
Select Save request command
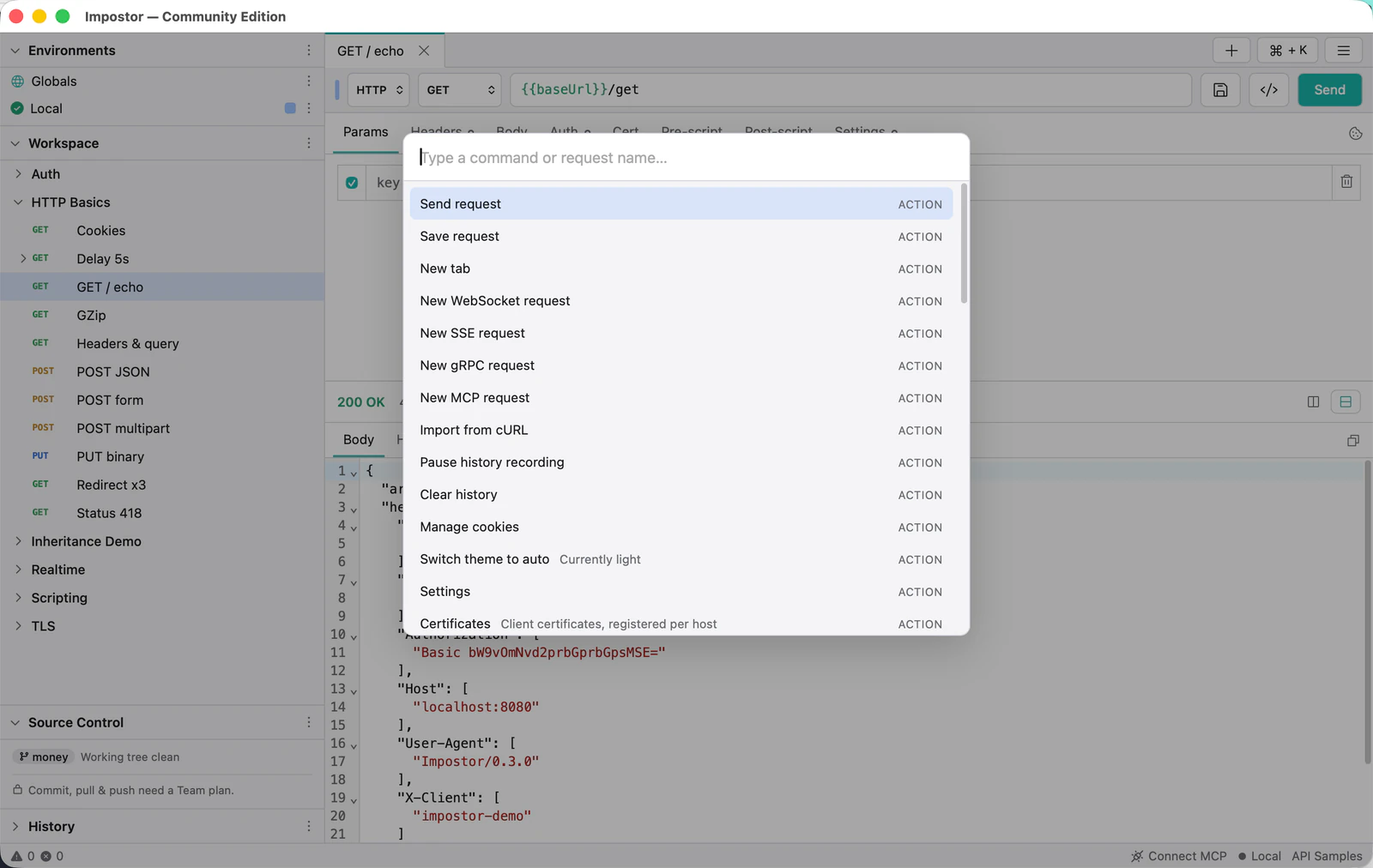[x=681, y=236]
